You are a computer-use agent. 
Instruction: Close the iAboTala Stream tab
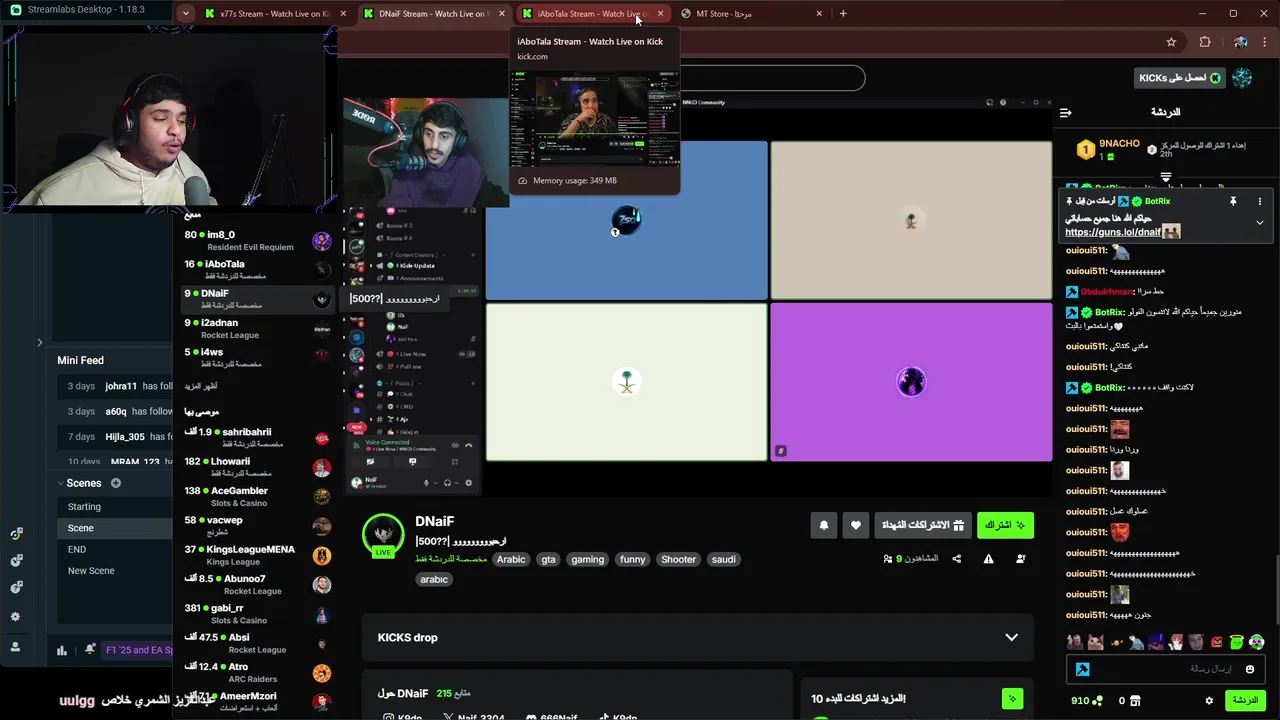tap(660, 14)
